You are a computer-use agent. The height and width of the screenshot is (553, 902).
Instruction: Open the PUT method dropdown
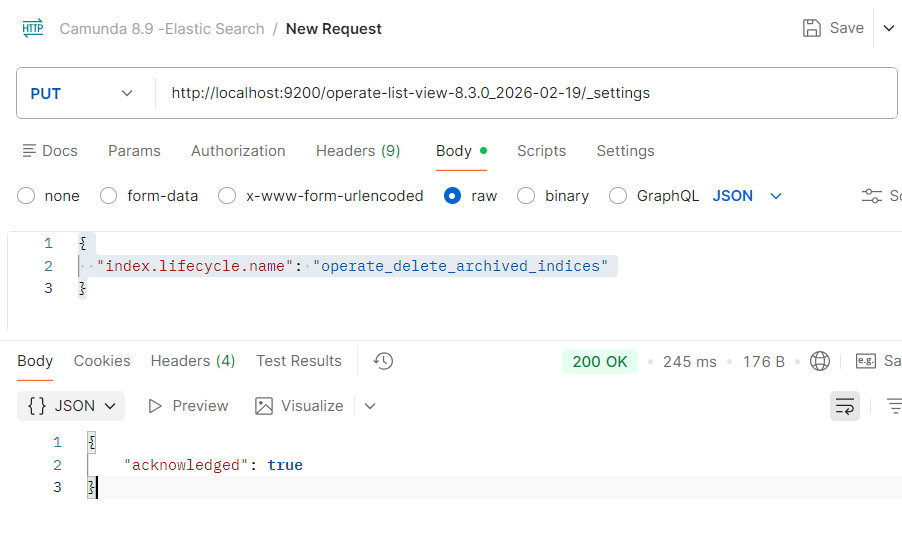pos(82,93)
